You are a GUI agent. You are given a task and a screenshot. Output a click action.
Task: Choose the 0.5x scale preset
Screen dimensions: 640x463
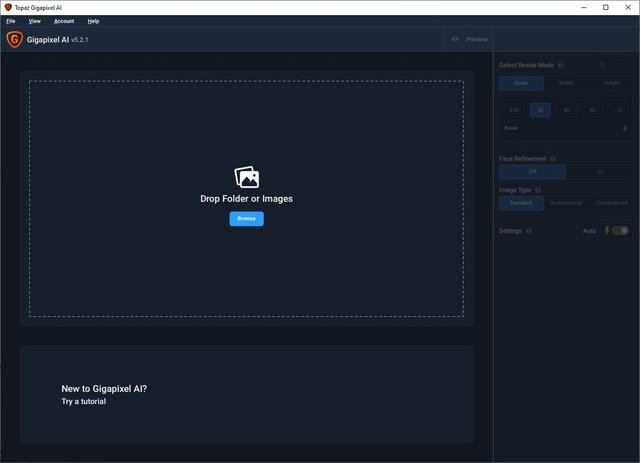click(x=514, y=110)
